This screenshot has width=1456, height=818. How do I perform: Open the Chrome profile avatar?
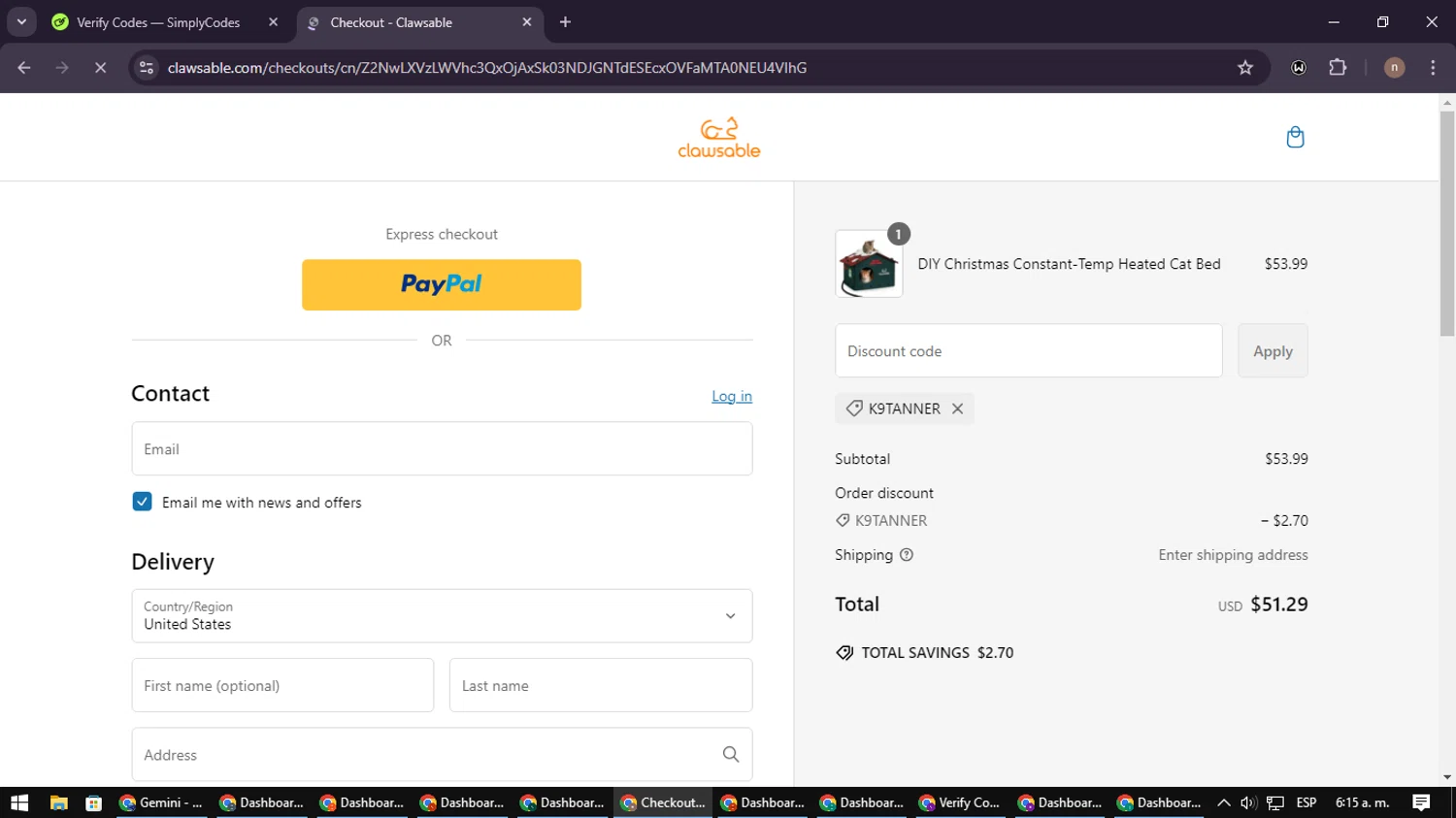tap(1394, 68)
